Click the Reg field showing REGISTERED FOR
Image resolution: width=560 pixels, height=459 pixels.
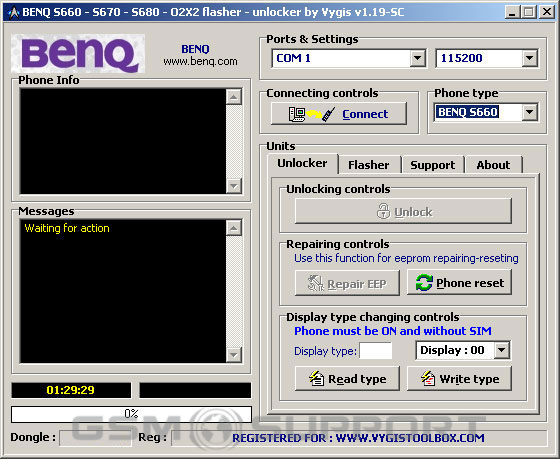(359, 438)
